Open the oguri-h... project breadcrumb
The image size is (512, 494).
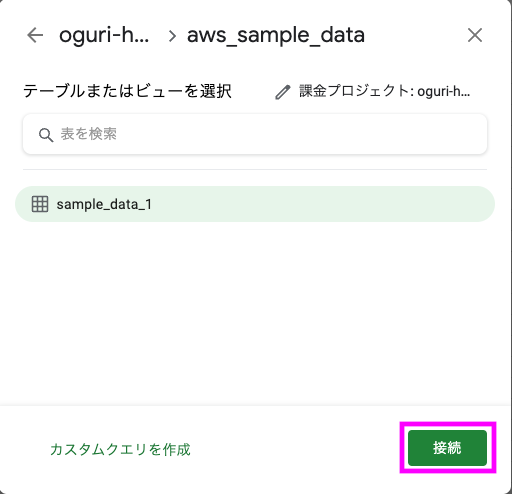click(x=104, y=35)
